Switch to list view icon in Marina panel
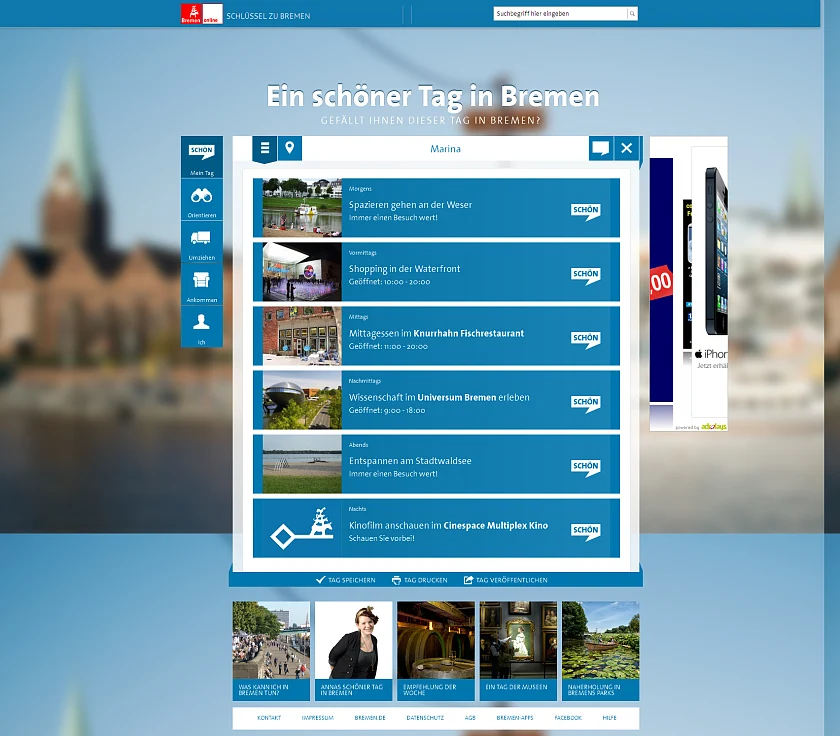Screen dimensions: 840x736 (264, 149)
